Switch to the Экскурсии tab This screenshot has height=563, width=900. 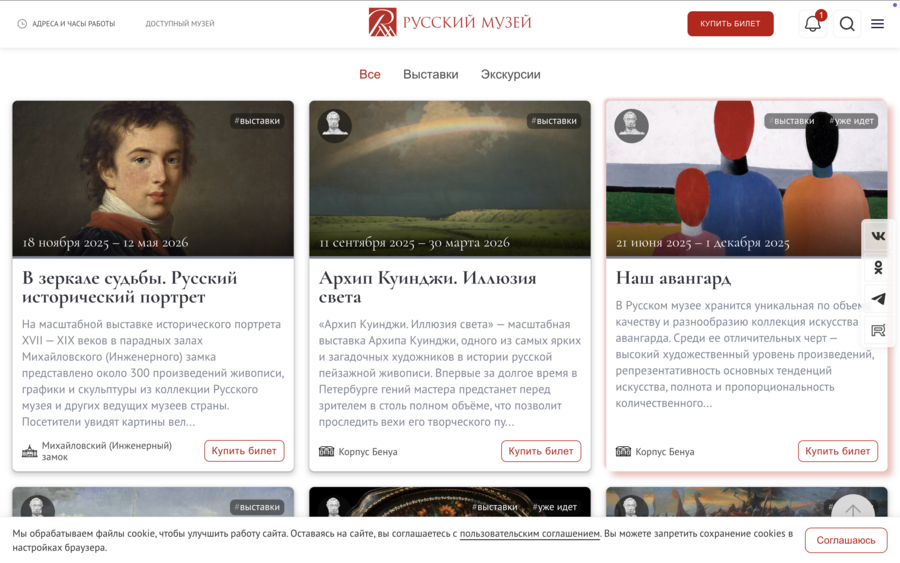(510, 74)
